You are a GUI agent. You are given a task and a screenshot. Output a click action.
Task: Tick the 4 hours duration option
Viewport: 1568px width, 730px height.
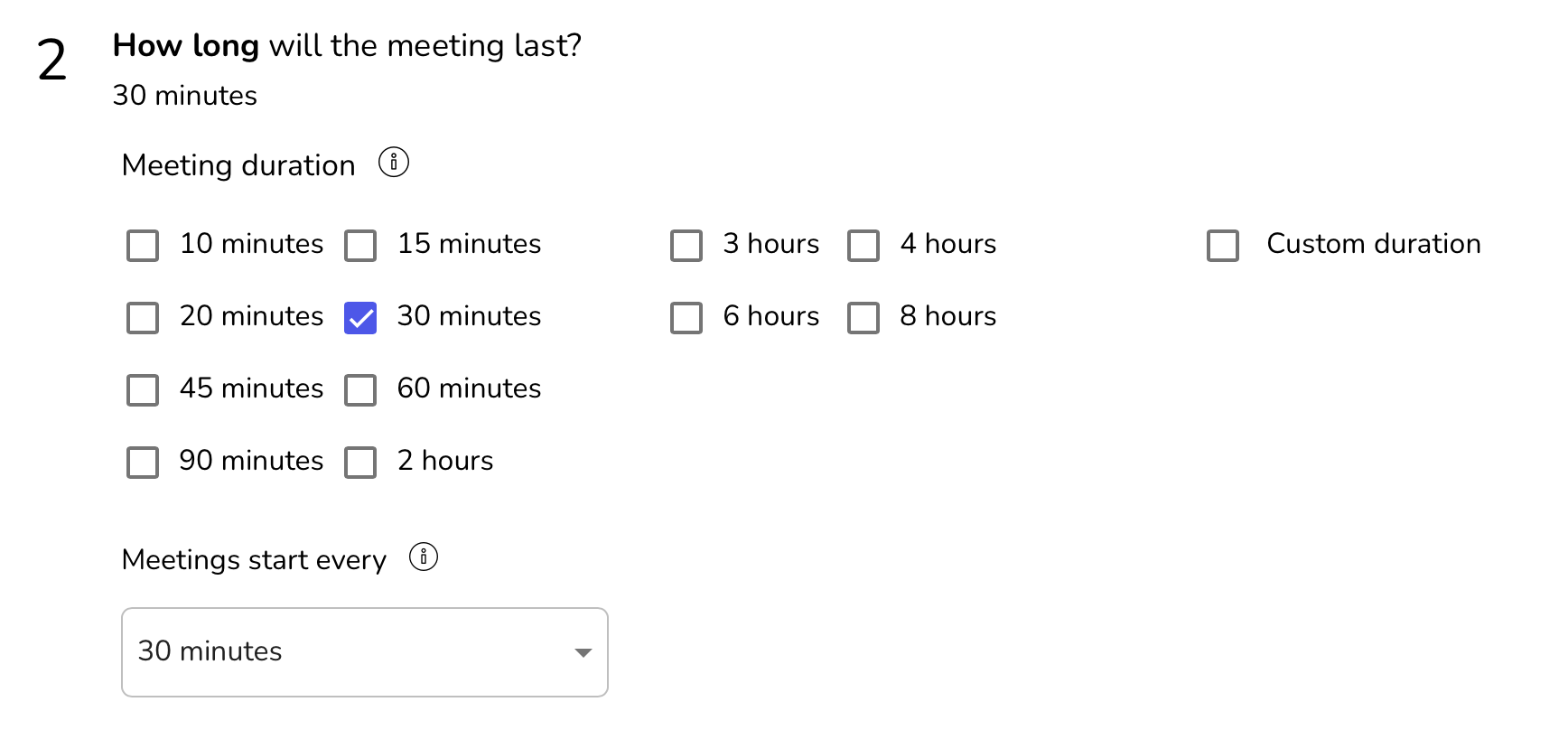point(863,245)
